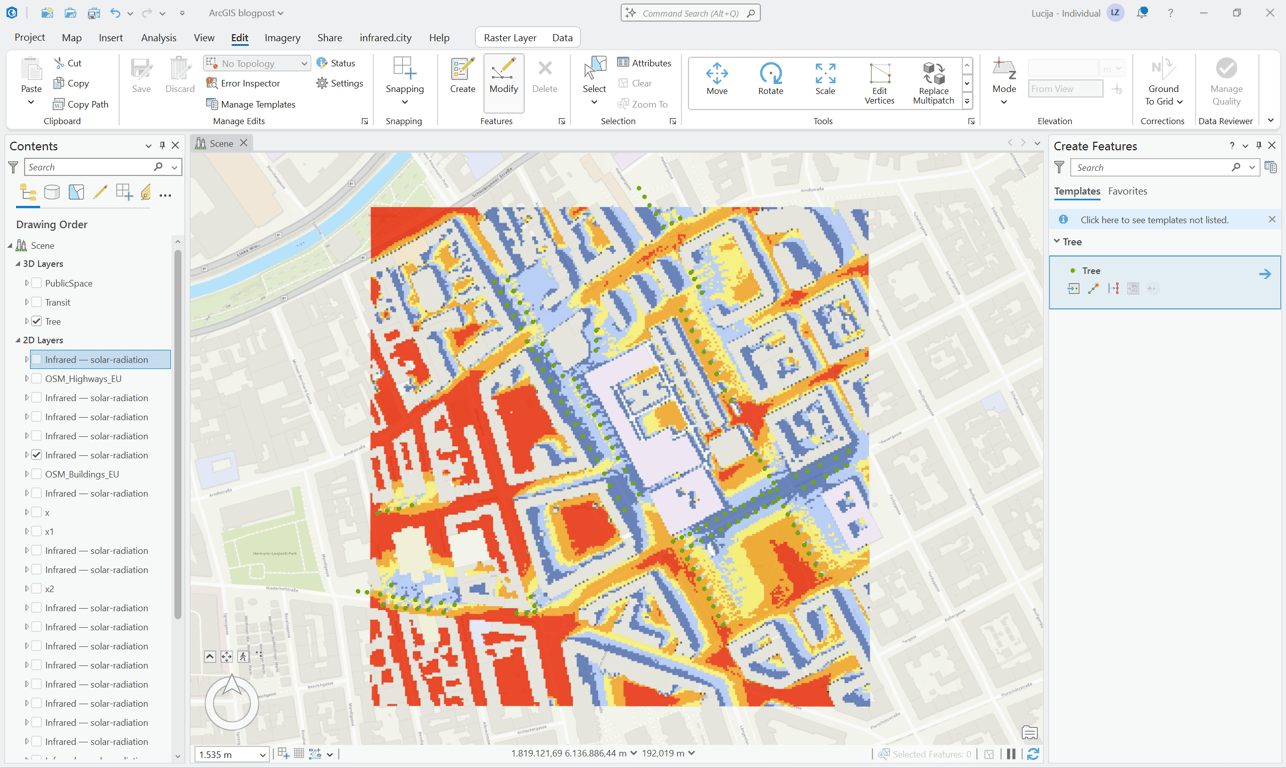Switch Contents to List By Editing

point(100,192)
